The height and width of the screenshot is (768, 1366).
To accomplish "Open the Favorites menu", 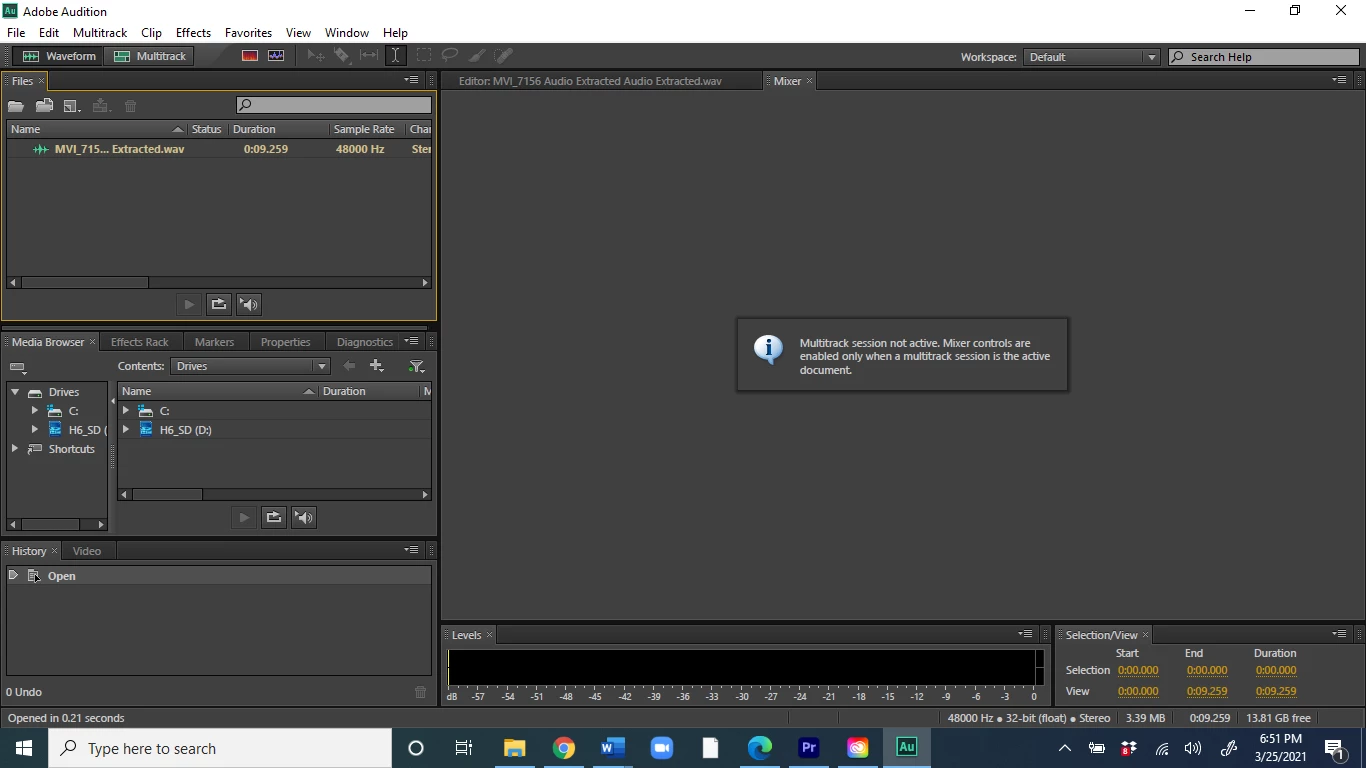I will tap(248, 33).
